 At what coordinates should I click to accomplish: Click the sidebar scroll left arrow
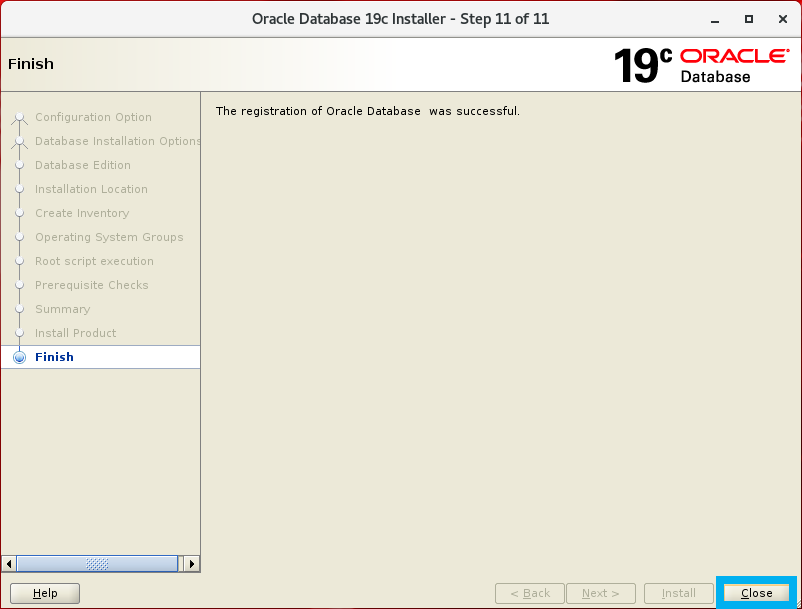[9, 563]
